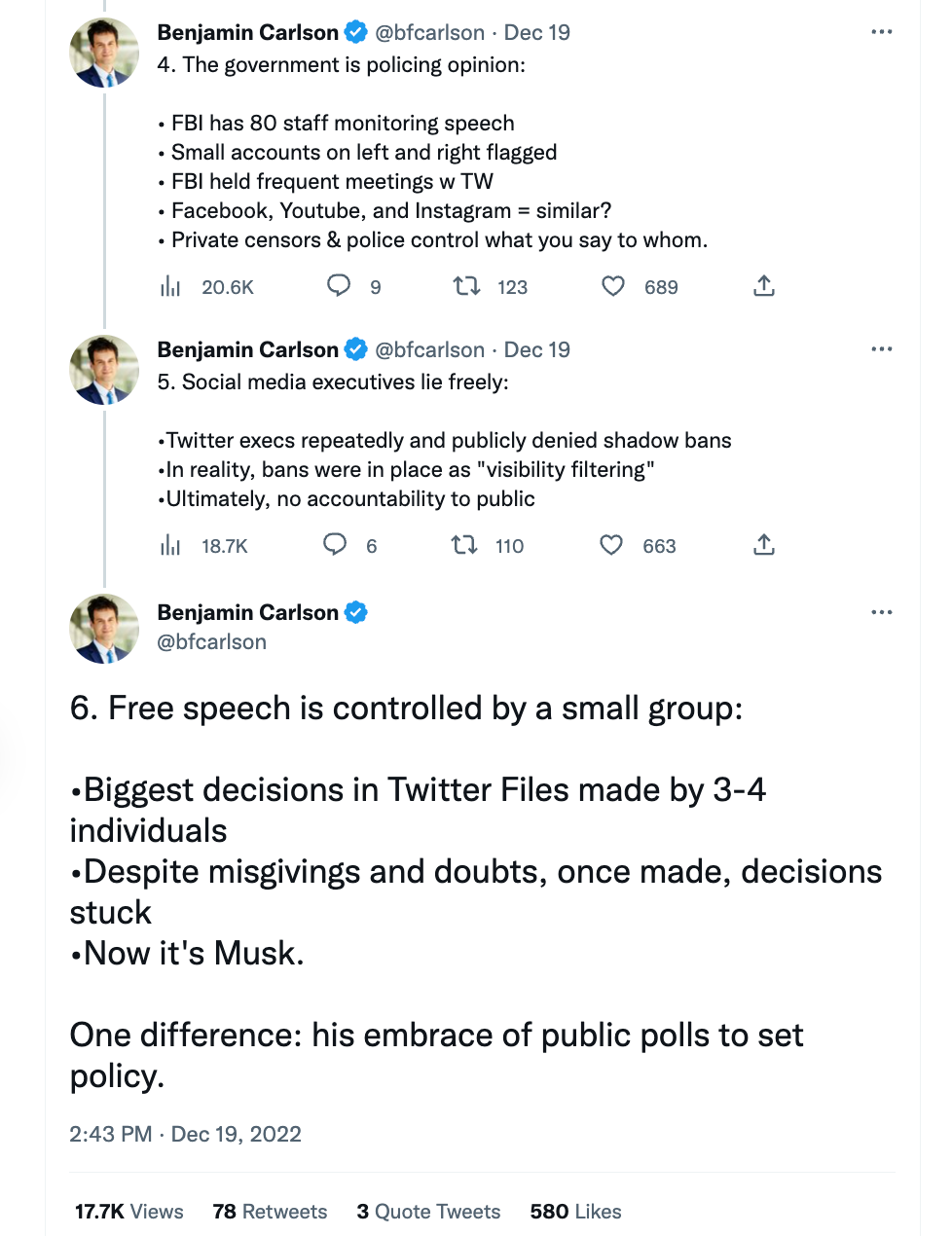Image resolution: width=952 pixels, height=1236 pixels.
Task: Open the 2:43 PM Dec 19, 2022 timestamp
Action: pyautogui.click(x=185, y=1134)
